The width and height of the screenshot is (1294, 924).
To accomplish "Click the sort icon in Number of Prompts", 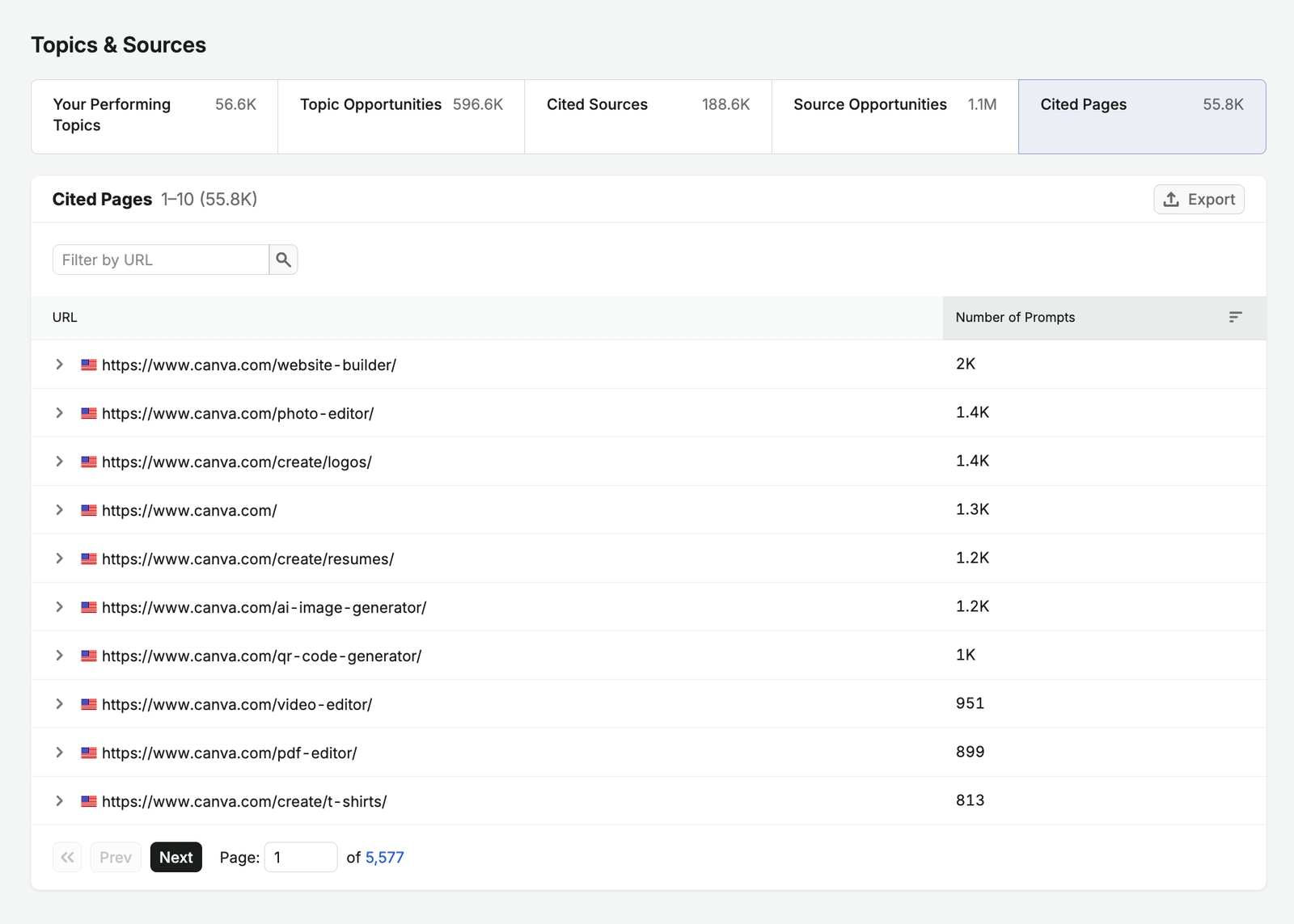I will [1235, 317].
